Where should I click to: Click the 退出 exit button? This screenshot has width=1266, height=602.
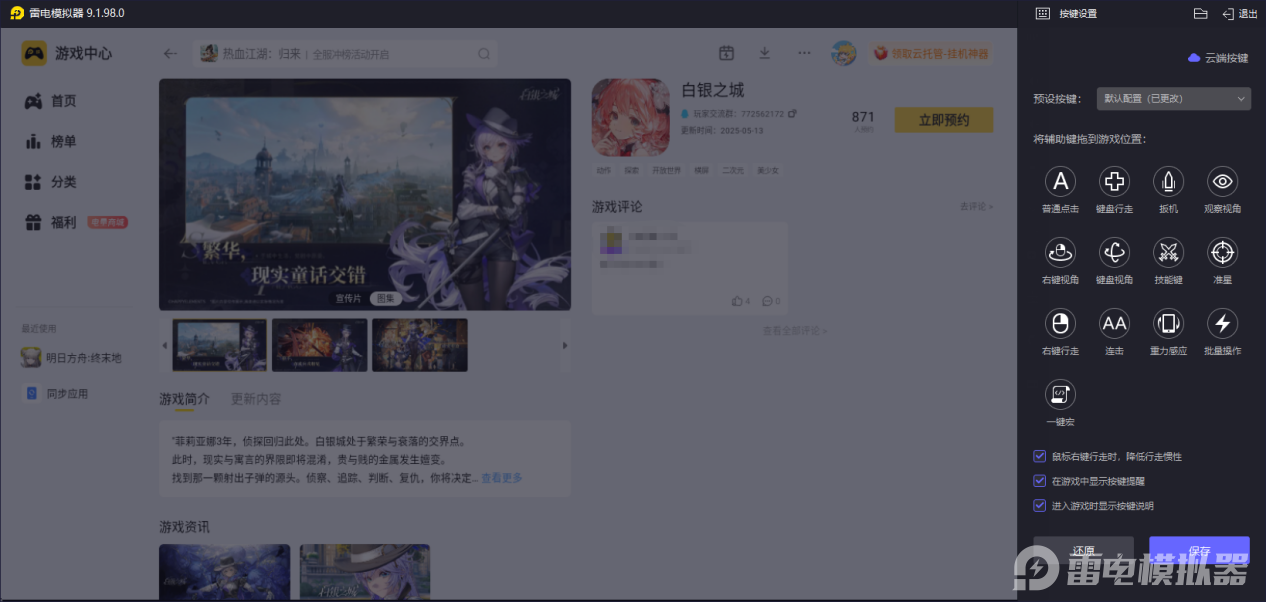(x=1240, y=13)
